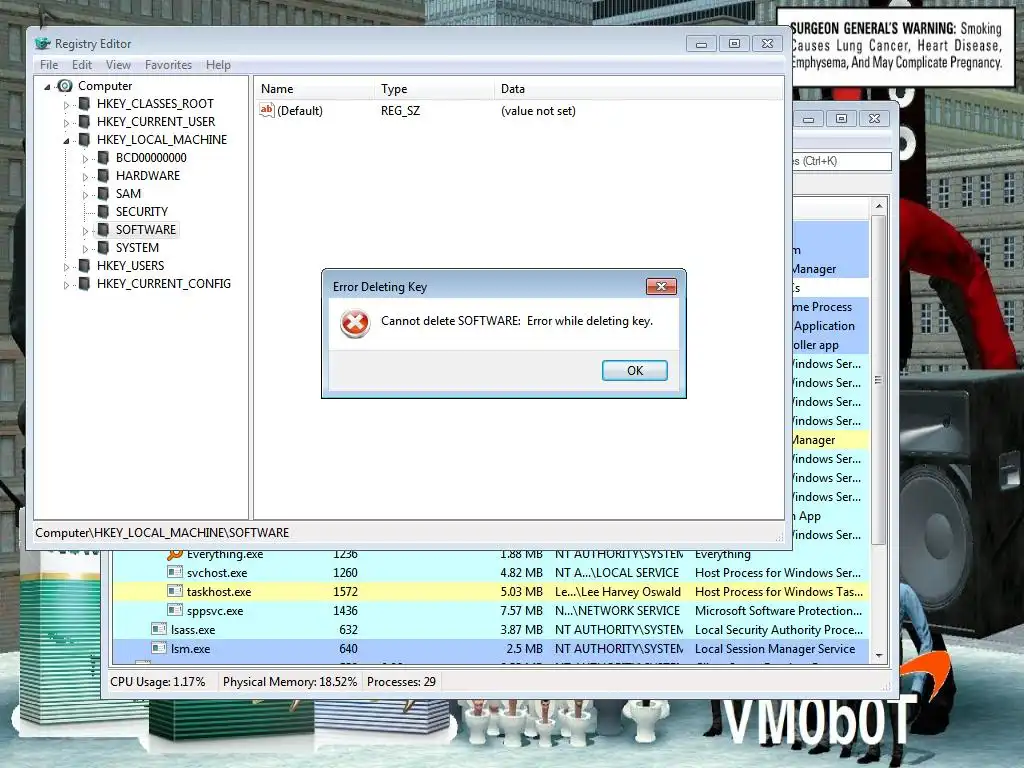Click the BCD00000000 key icon
1024x768 pixels.
(x=103, y=157)
